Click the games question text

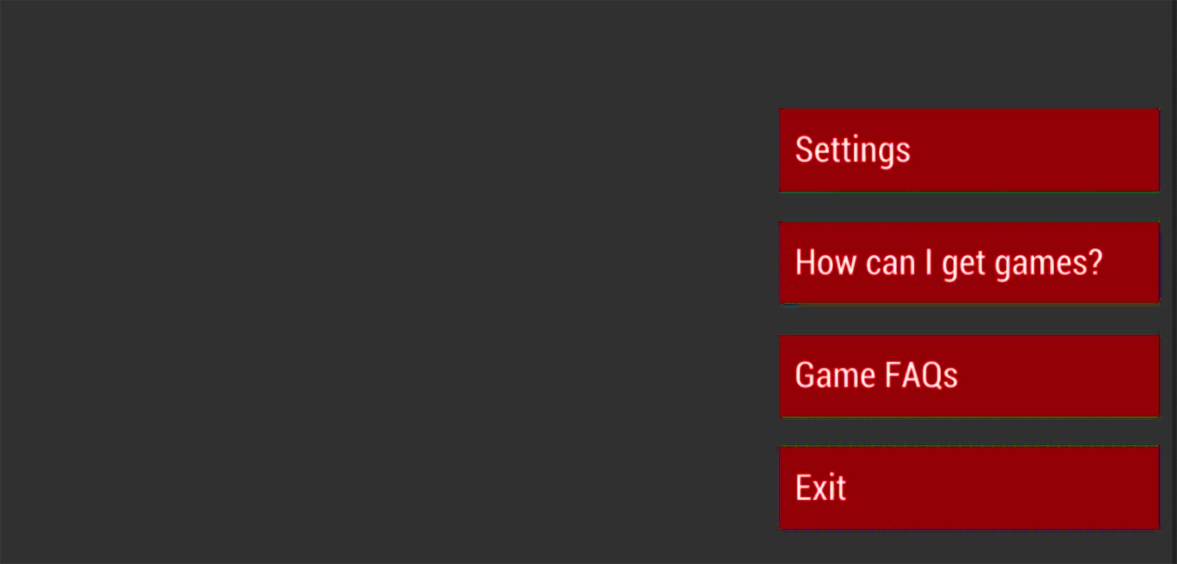tap(949, 264)
